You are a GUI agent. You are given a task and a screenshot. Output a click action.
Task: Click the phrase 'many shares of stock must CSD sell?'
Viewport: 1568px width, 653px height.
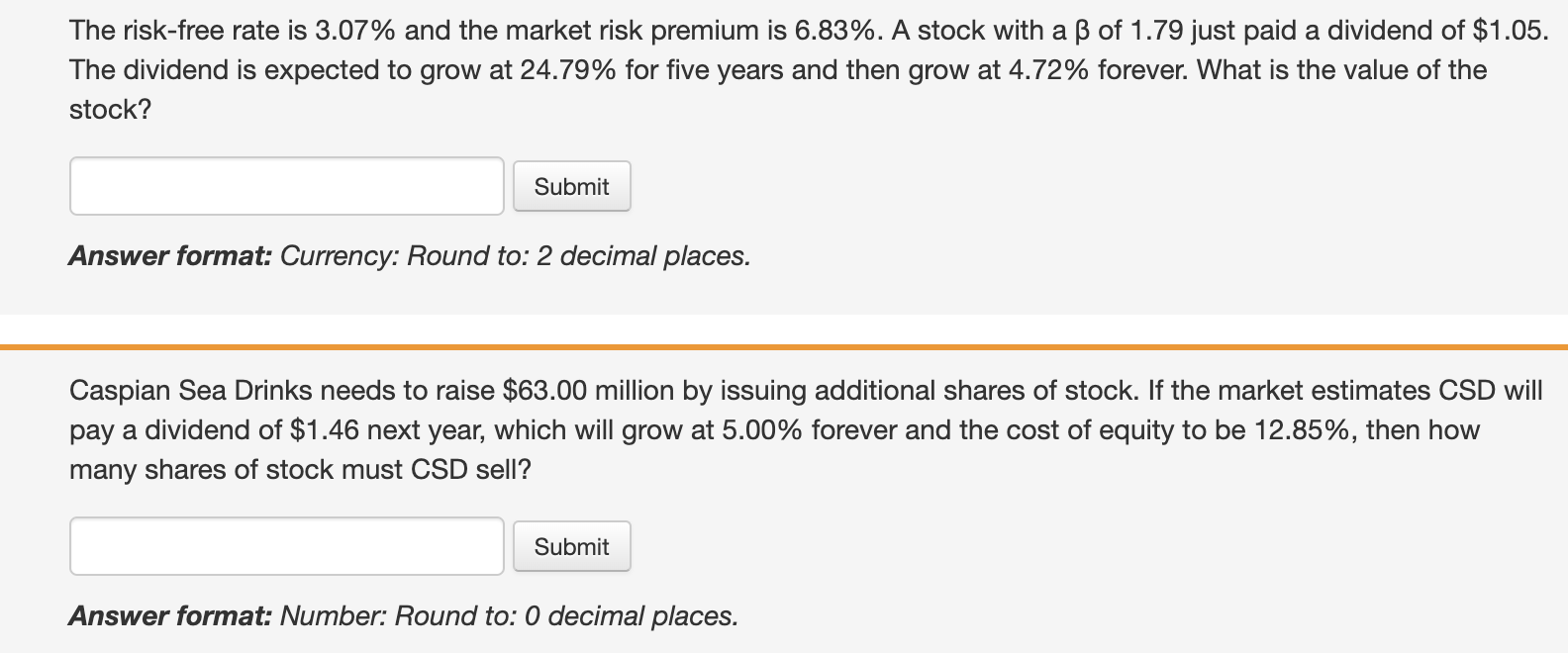pyautogui.click(x=300, y=470)
